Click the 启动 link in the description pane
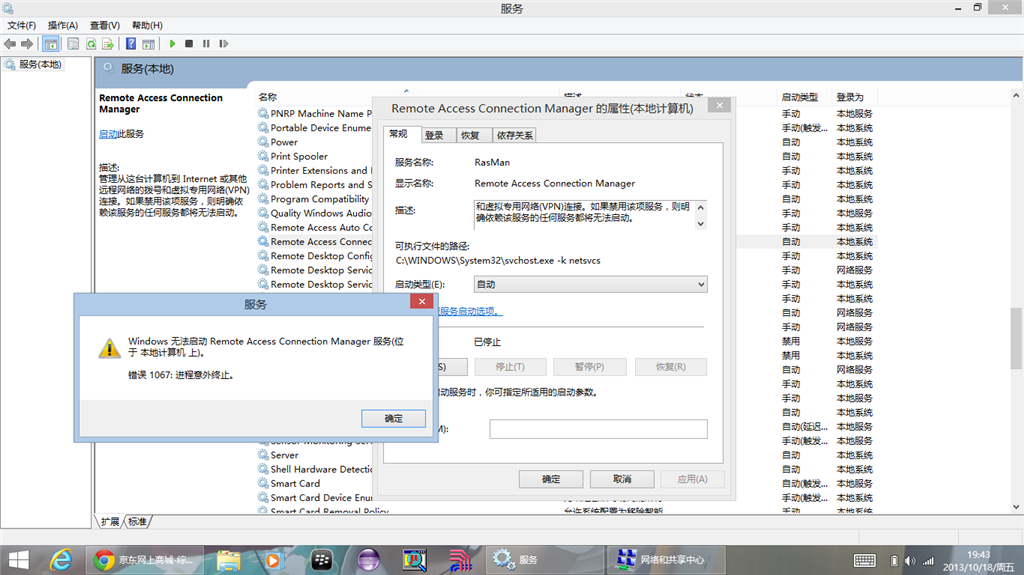 (x=108, y=134)
